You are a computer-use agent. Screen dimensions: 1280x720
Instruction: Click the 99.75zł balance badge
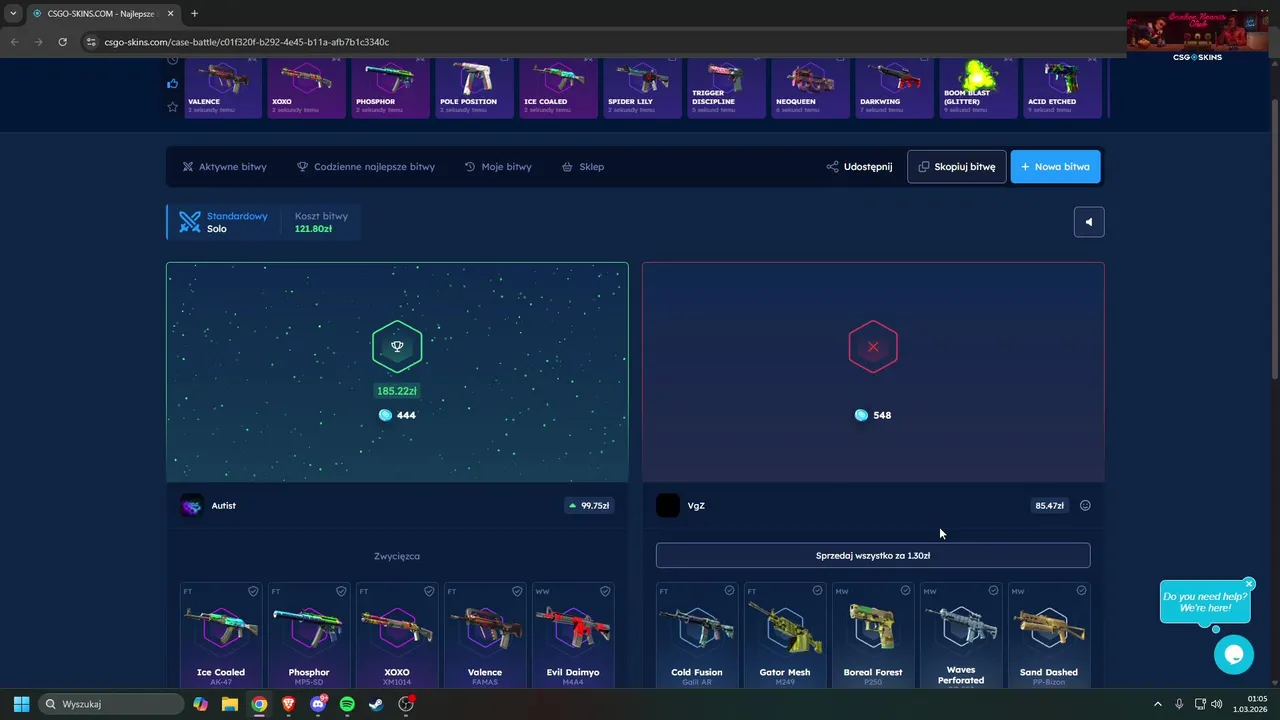[589, 506]
